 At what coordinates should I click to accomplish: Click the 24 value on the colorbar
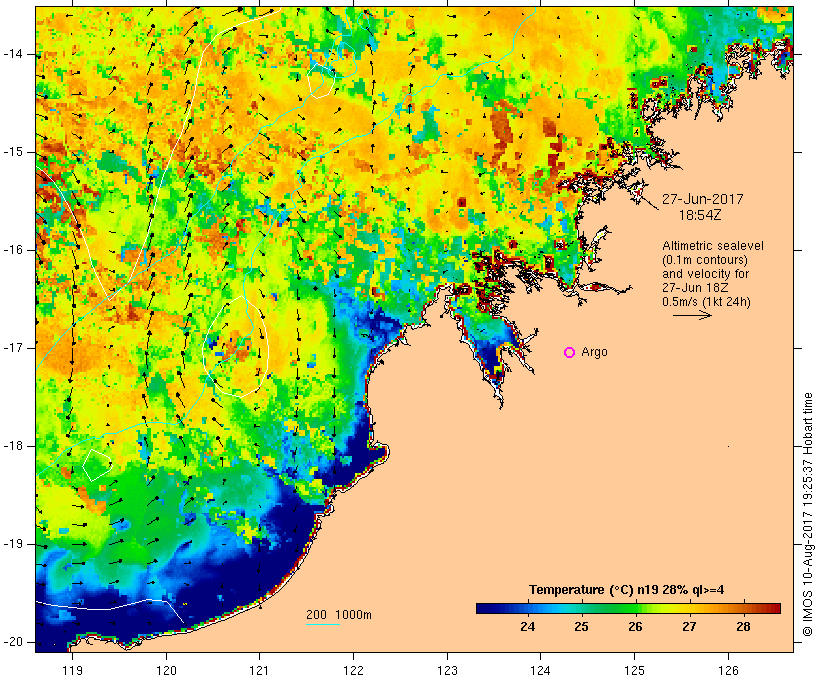[x=528, y=626]
